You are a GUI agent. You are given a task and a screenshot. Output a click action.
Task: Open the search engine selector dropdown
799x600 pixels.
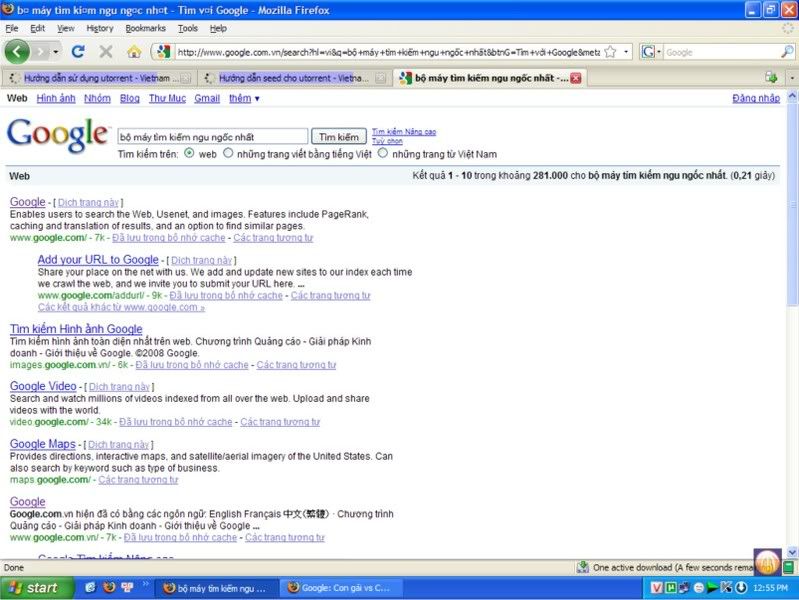pos(651,52)
